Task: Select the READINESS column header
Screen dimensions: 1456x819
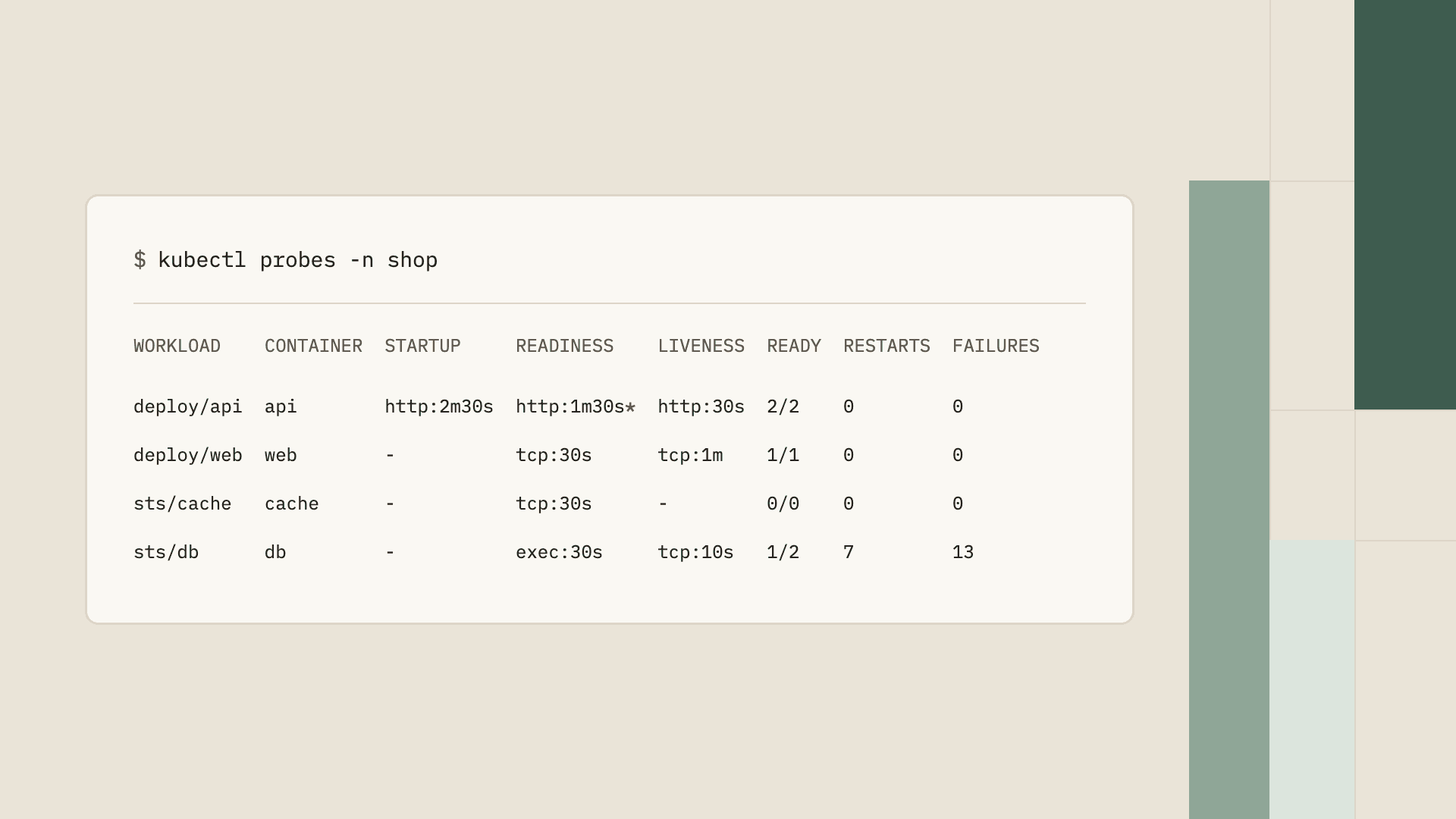Action: point(564,347)
